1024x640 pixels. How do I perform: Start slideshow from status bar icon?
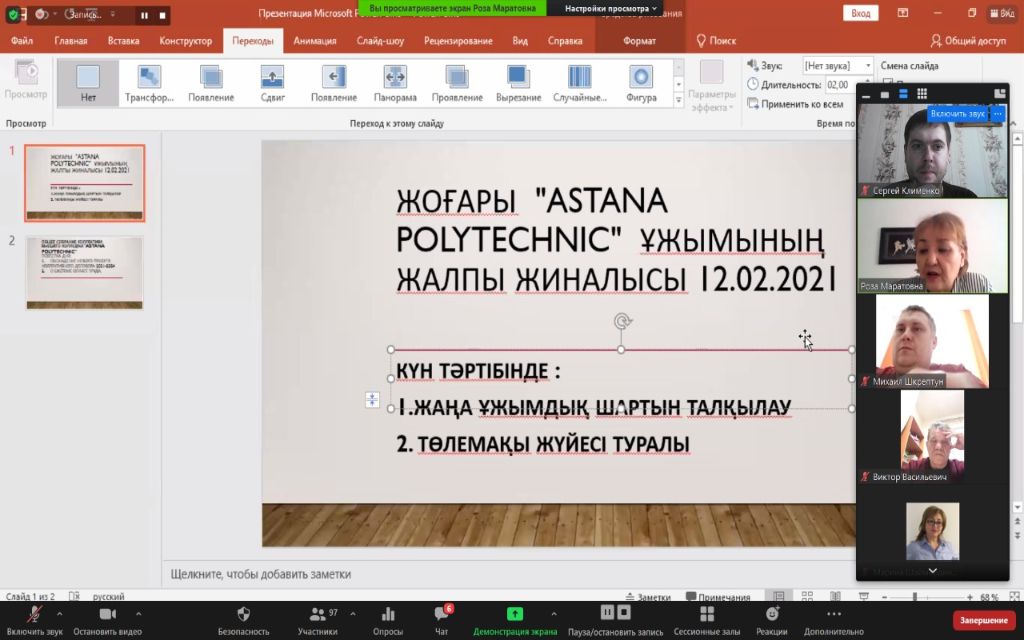[863, 596]
